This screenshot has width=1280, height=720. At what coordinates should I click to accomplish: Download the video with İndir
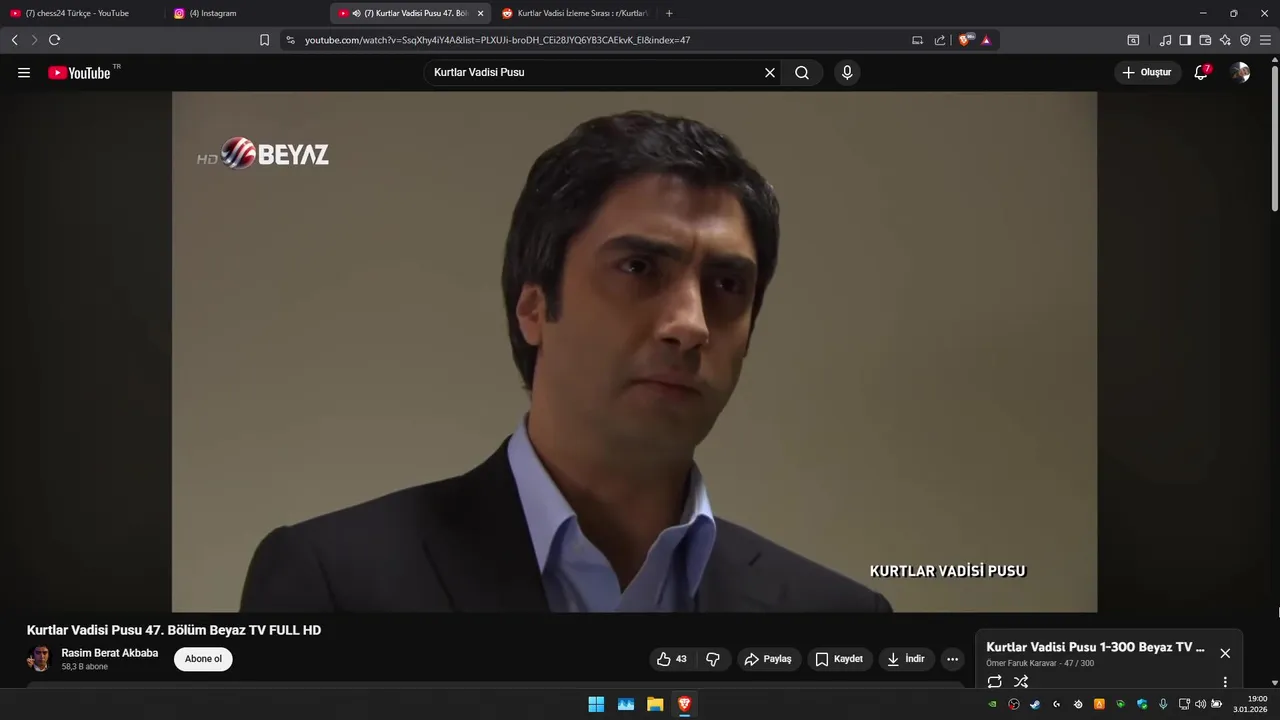coord(906,659)
